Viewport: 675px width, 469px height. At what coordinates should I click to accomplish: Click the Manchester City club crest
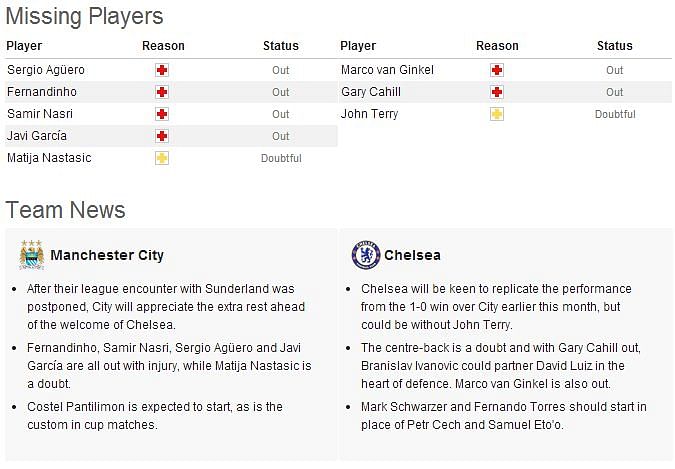32,255
